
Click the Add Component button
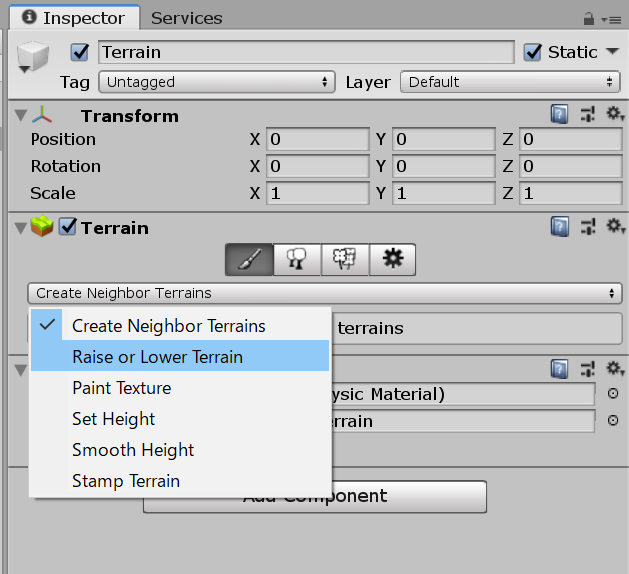coord(314,496)
